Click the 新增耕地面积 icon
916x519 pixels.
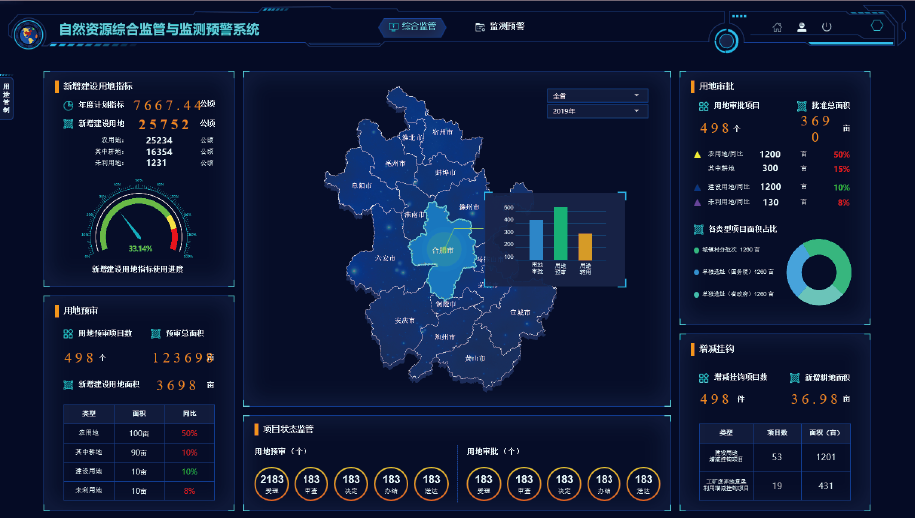coord(795,378)
